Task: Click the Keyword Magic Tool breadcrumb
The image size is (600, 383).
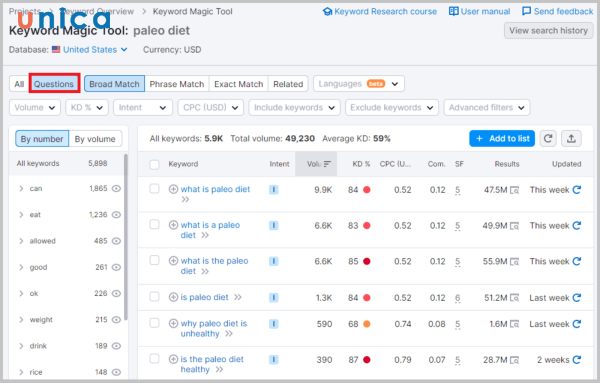Action: tap(192, 11)
